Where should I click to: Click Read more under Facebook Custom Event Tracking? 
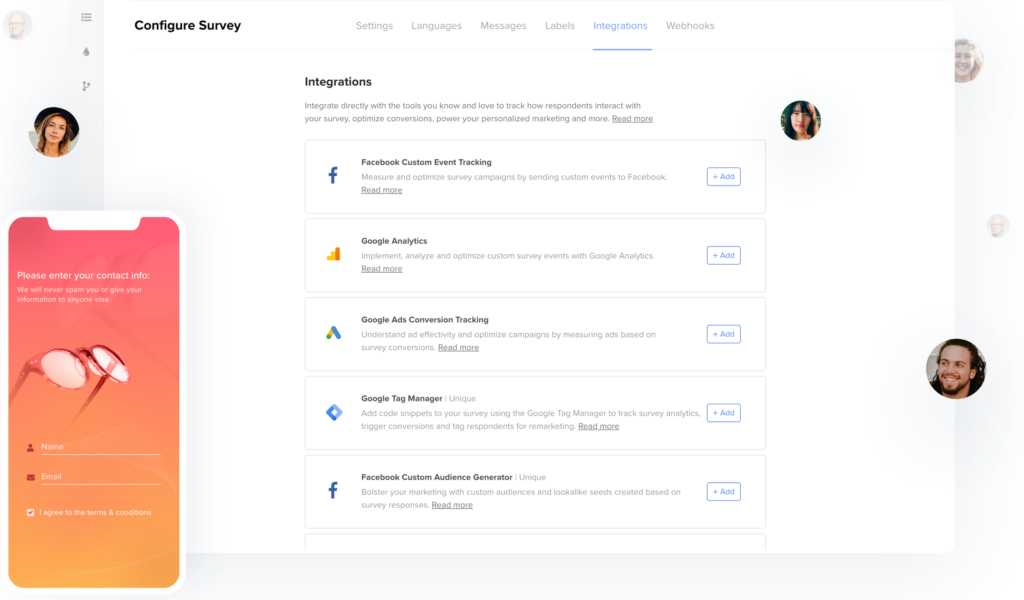click(x=381, y=189)
